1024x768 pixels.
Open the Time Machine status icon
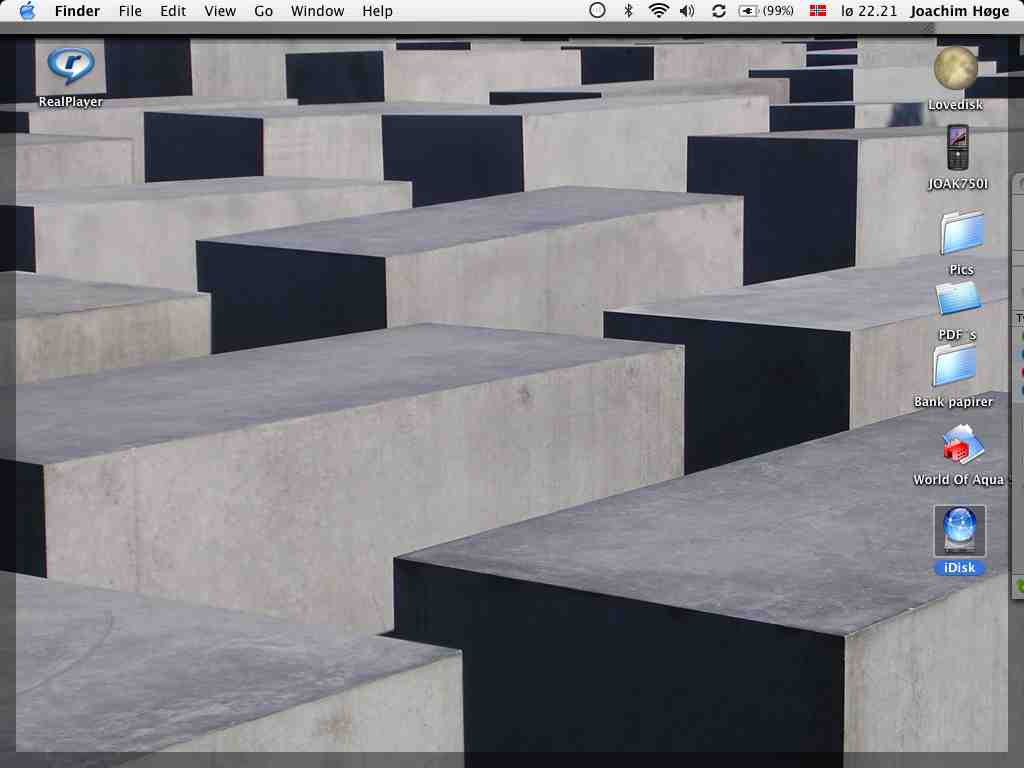[597, 10]
